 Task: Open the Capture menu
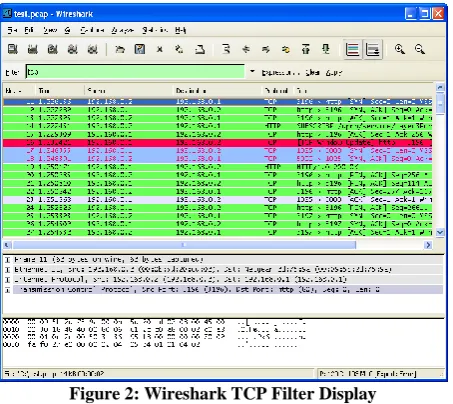point(92,30)
